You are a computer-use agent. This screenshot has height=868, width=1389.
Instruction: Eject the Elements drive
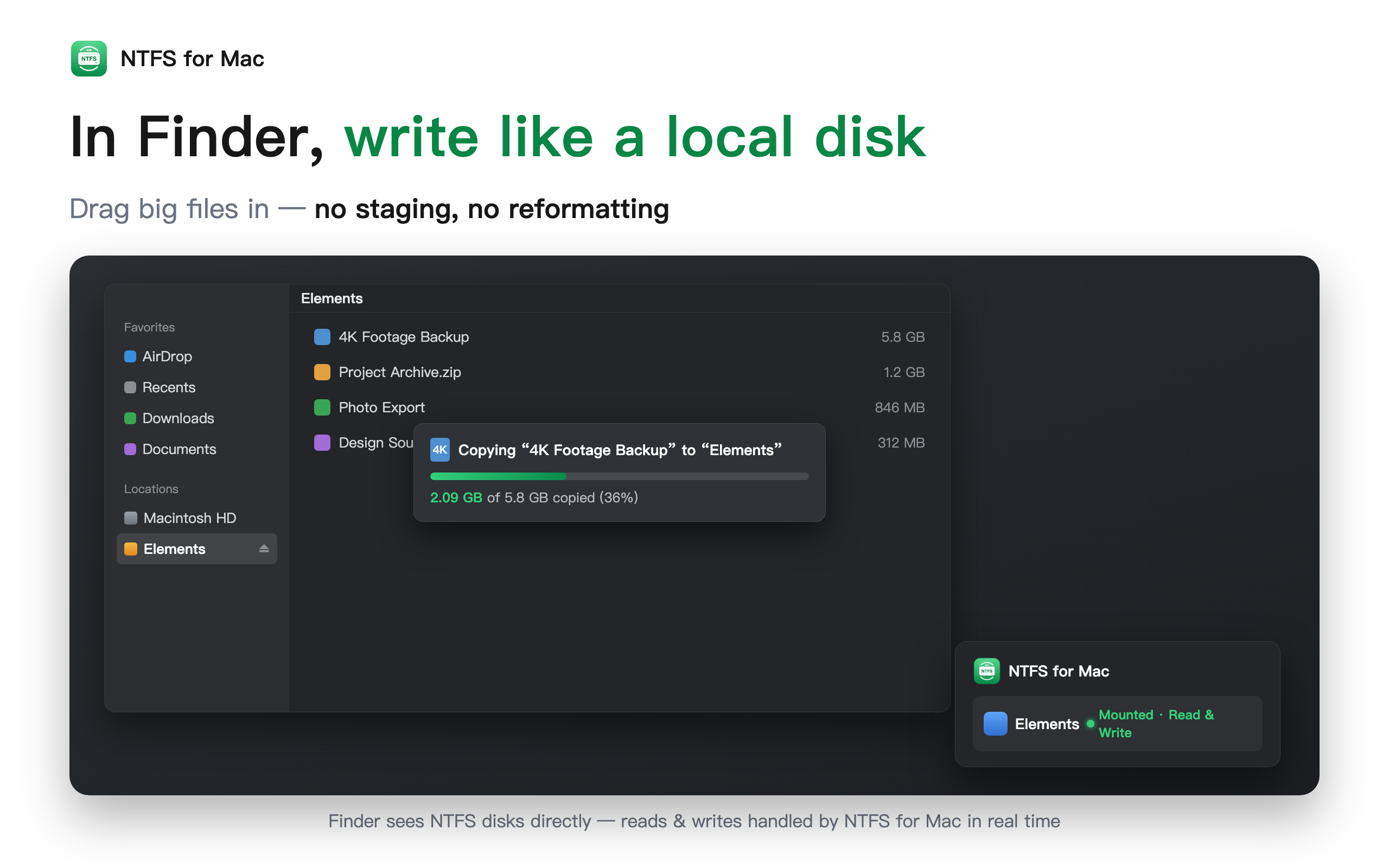coord(264,549)
